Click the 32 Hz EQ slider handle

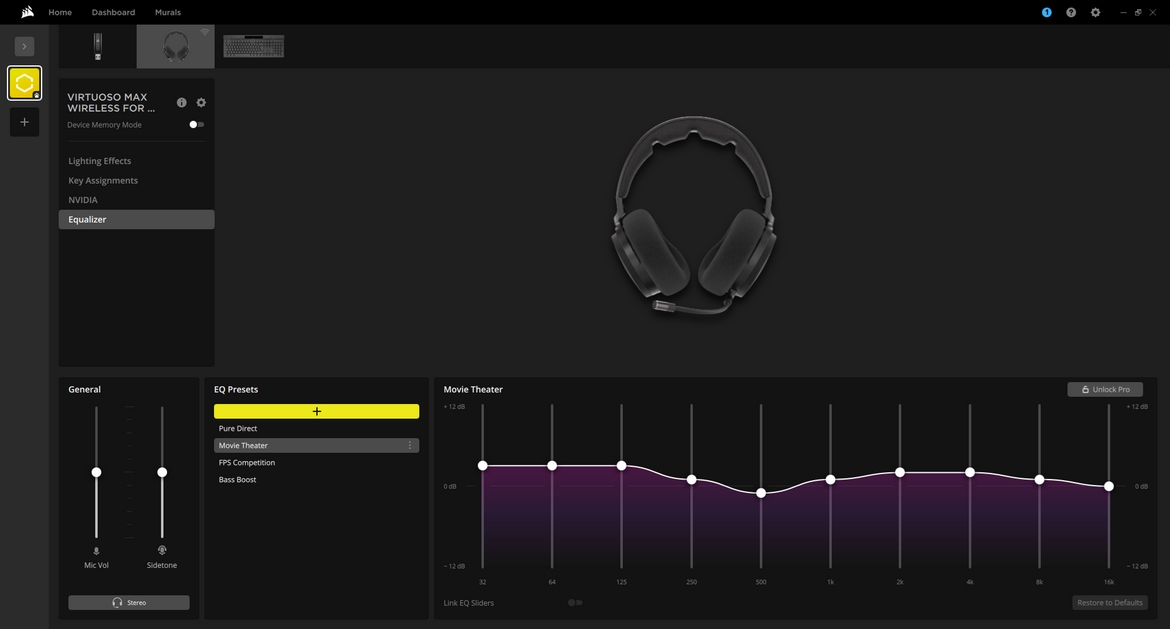(x=483, y=466)
